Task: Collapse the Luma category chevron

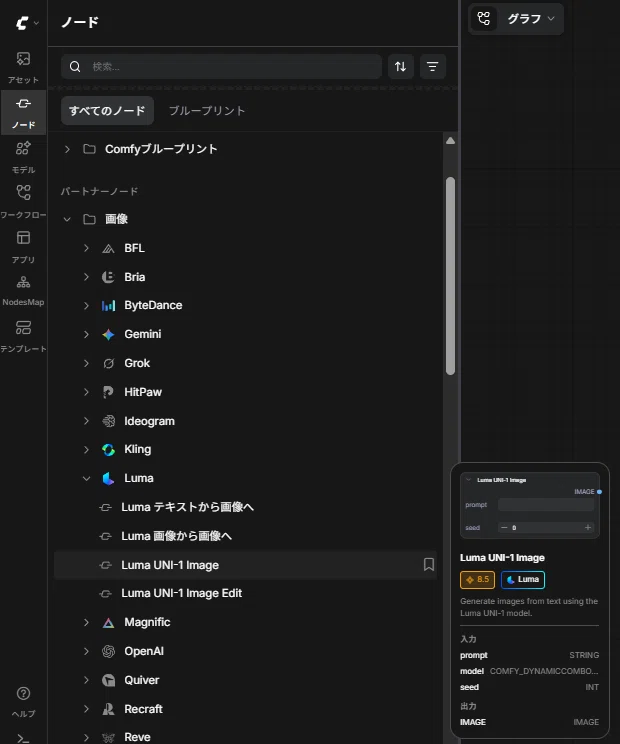Action: point(86,478)
